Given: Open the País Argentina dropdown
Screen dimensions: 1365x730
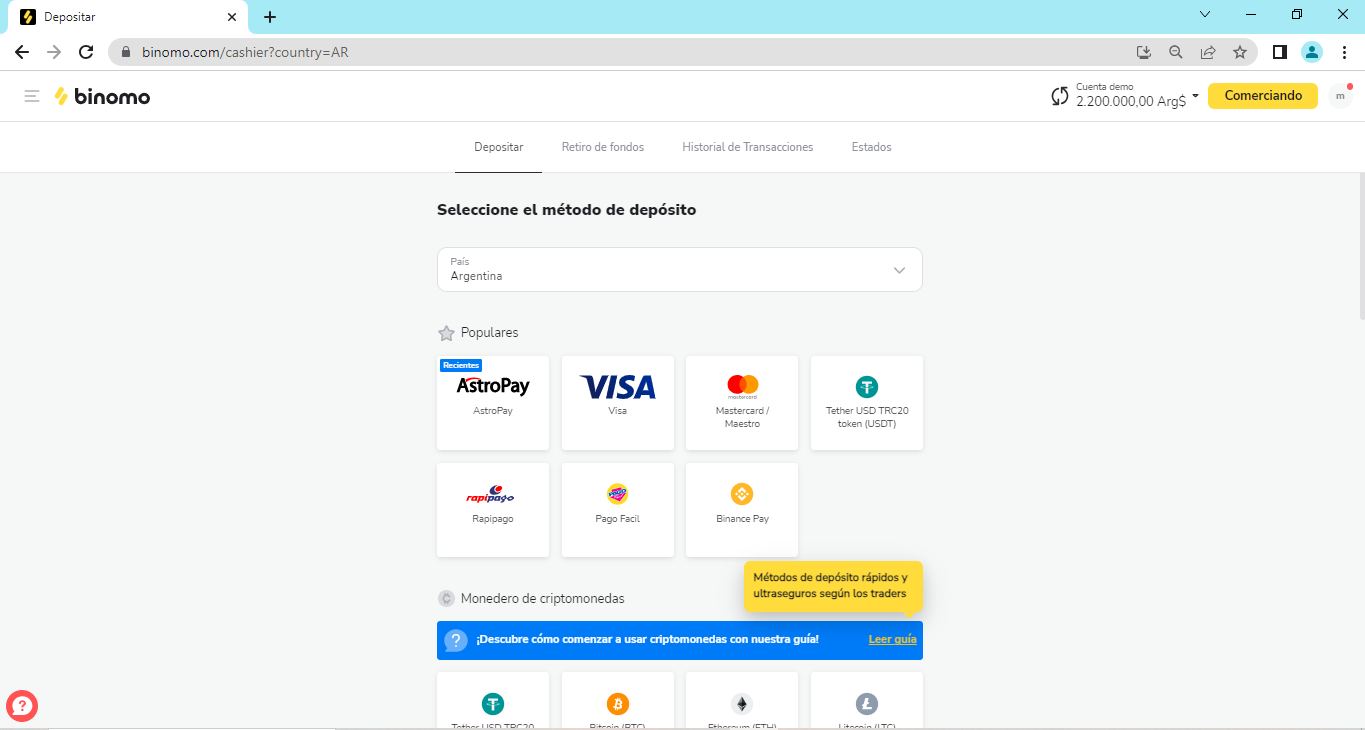Looking at the screenshot, I should (x=679, y=269).
